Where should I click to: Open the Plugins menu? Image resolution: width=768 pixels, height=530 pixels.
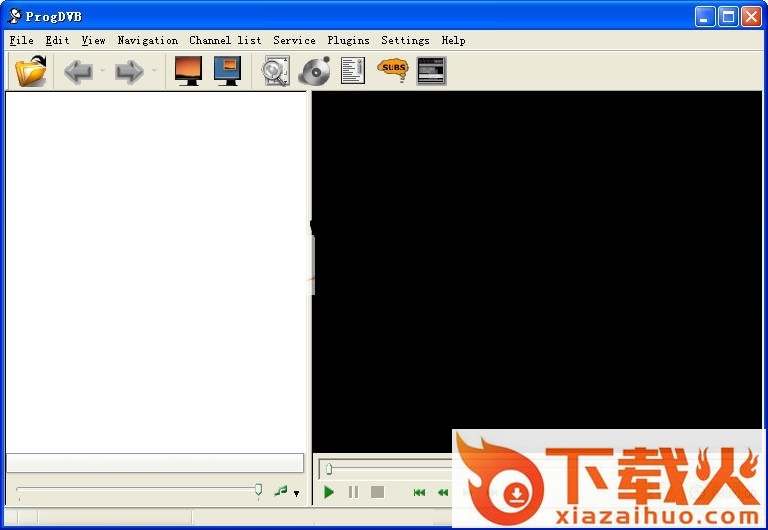pos(348,40)
